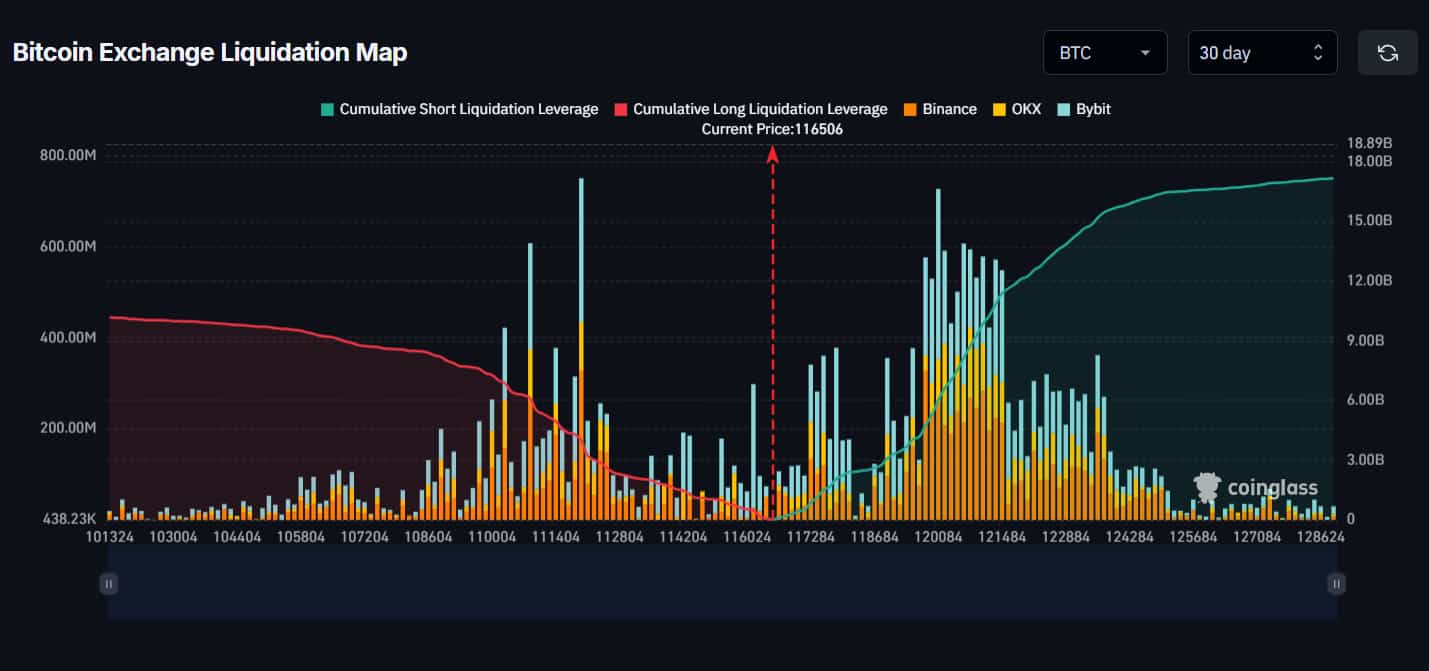Screen dimensions: 1429x671
Task: Click the dropdown caret inside the BTC selector
Action: point(1143,52)
